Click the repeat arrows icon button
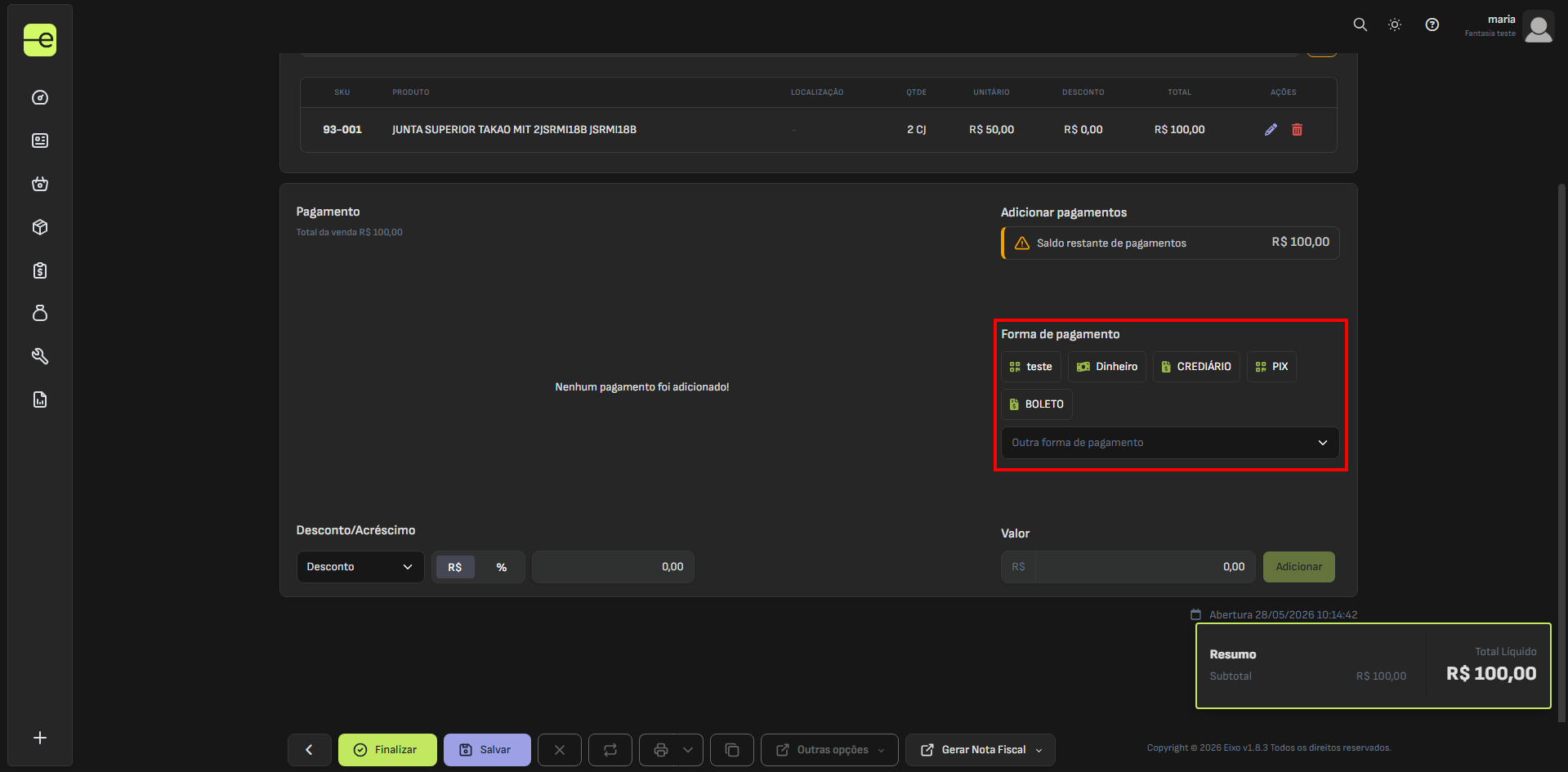The image size is (1568, 772). tap(610, 750)
